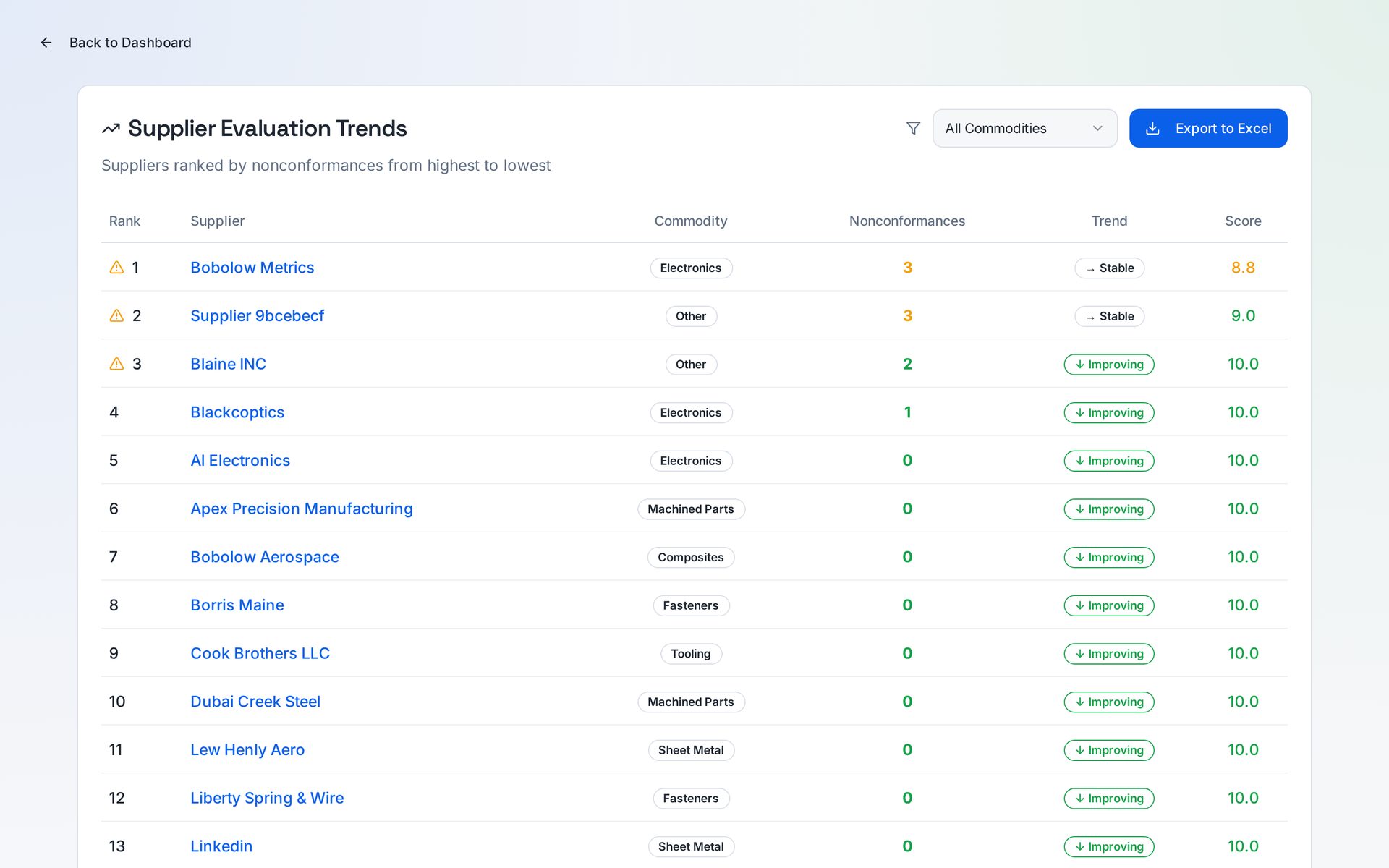The height and width of the screenshot is (868, 1389).
Task: Click the Export to Excel button
Action: [x=1208, y=128]
